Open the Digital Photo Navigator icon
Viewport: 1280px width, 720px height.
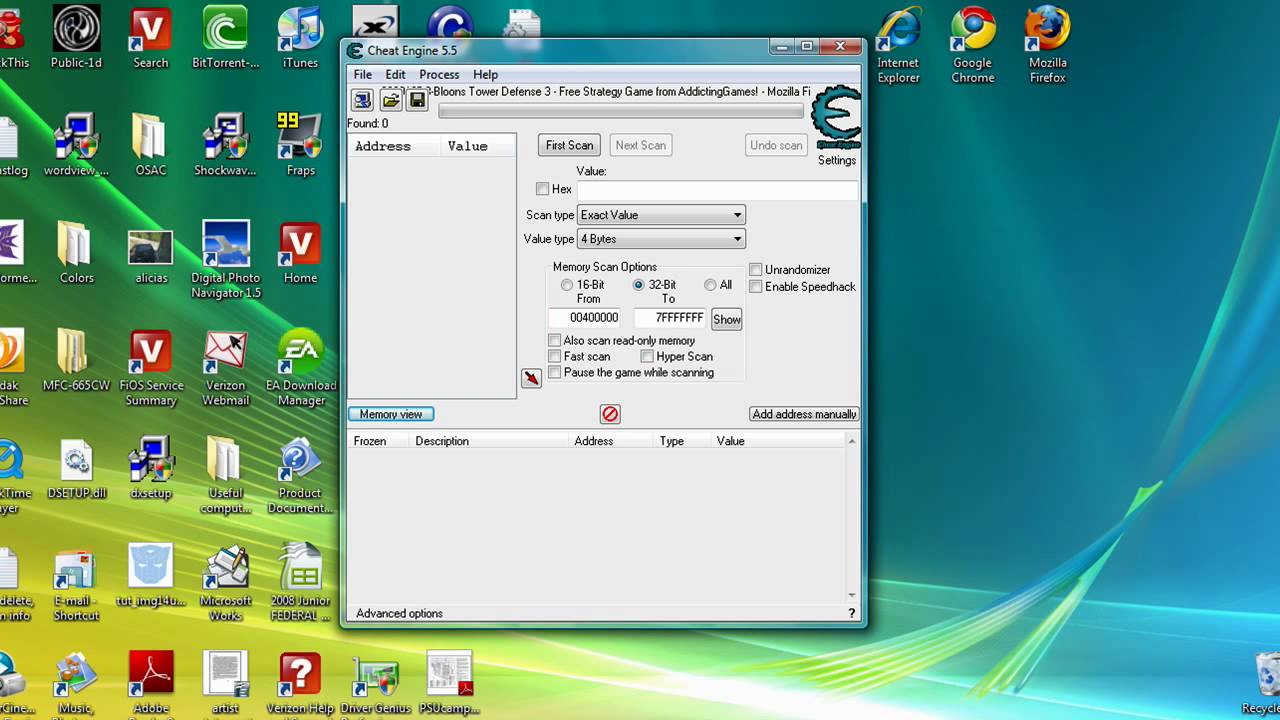(x=225, y=260)
